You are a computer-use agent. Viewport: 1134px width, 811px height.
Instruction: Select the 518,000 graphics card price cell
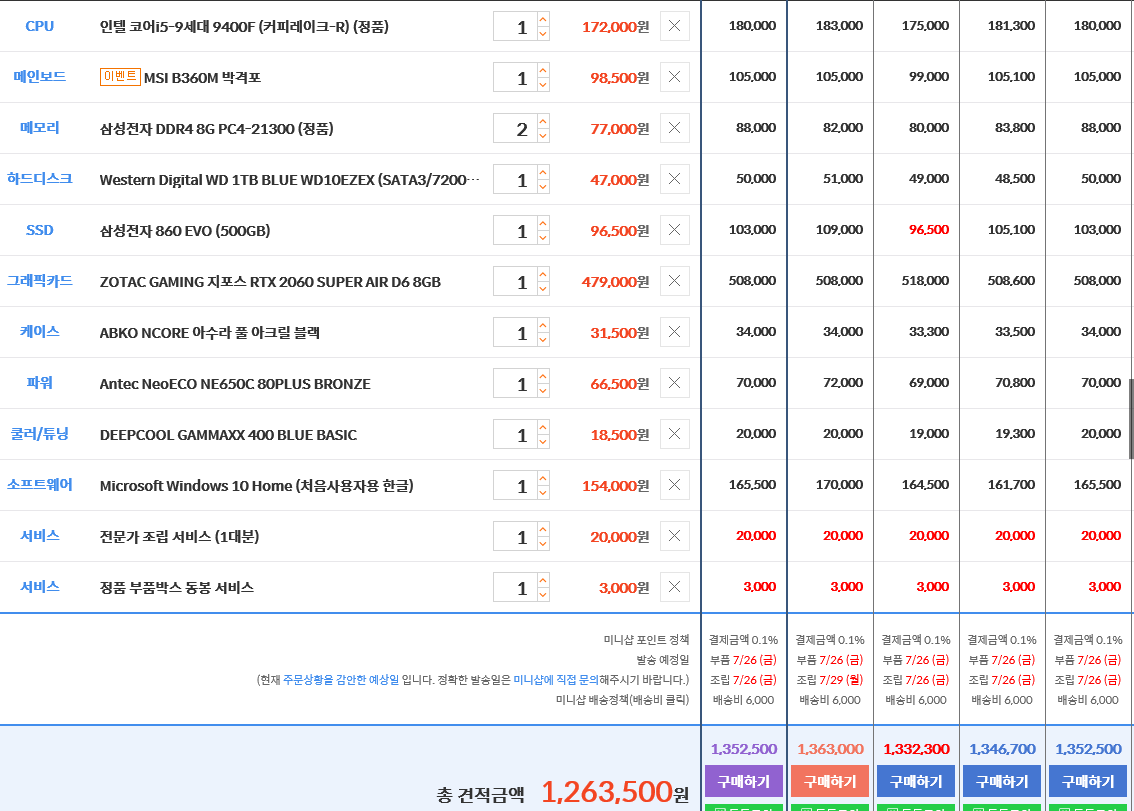coord(925,281)
